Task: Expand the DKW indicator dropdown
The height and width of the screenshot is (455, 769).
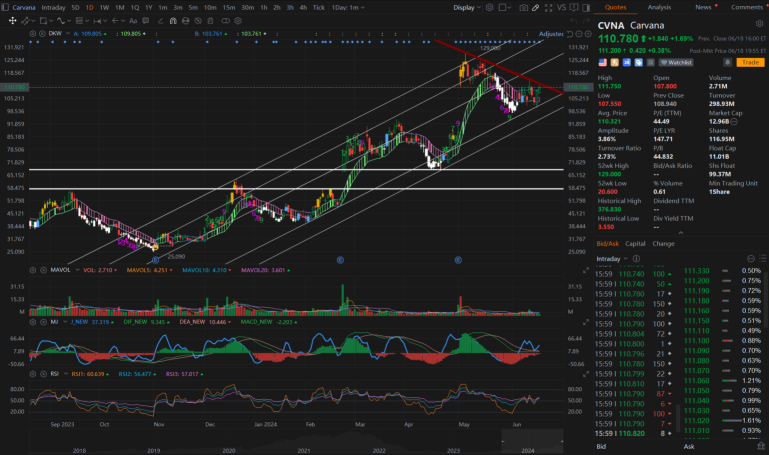Action: point(68,33)
